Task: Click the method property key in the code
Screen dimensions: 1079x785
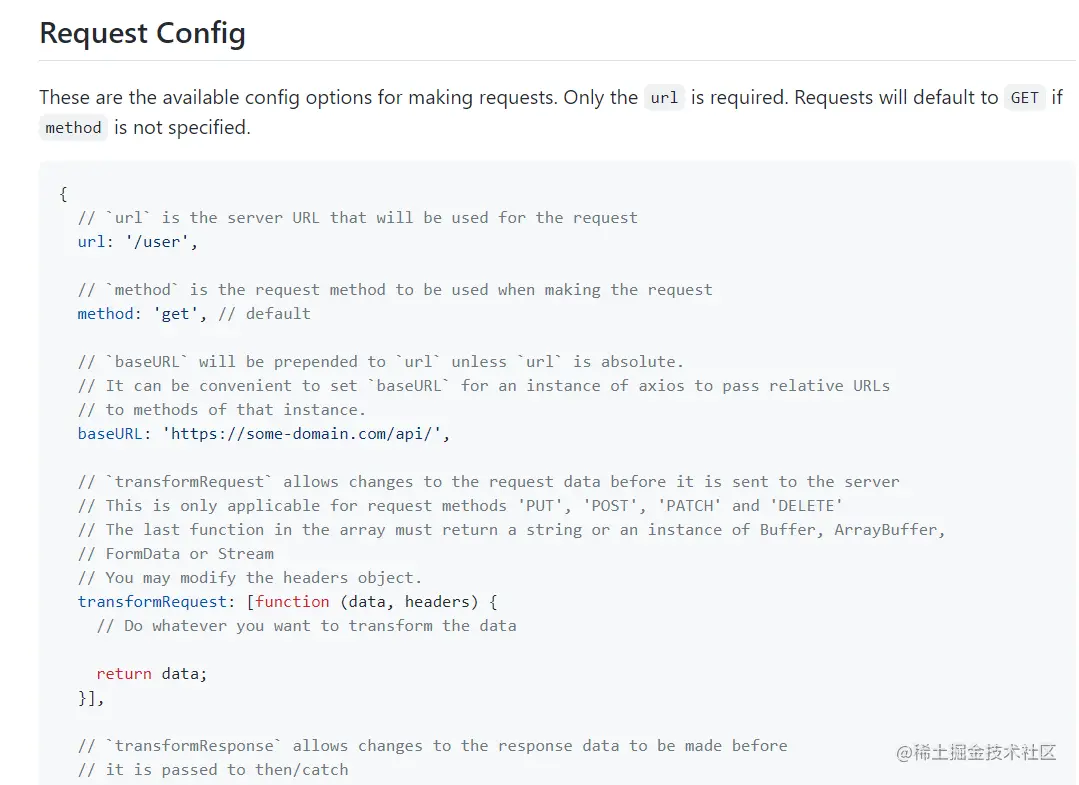Action: (x=105, y=313)
